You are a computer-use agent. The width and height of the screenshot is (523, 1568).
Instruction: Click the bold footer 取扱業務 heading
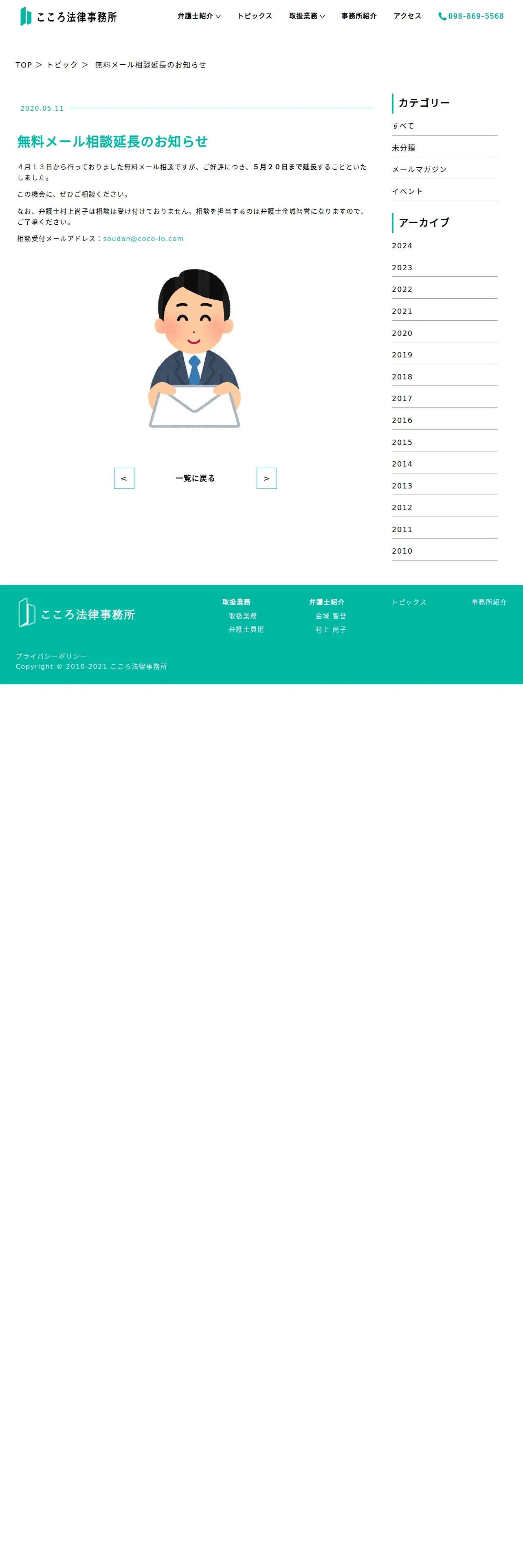click(x=236, y=602)
